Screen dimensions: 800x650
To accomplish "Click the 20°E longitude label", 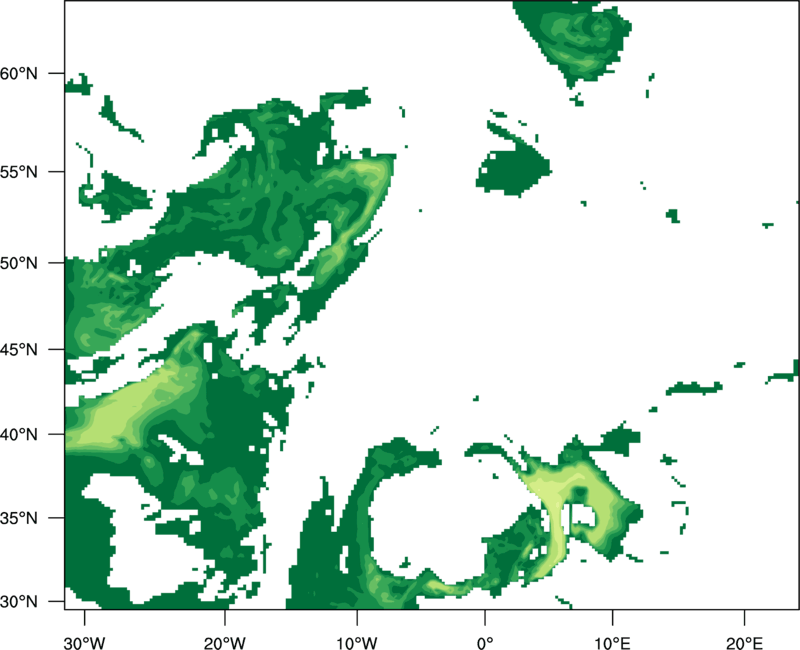I will (x=745, y=643).
